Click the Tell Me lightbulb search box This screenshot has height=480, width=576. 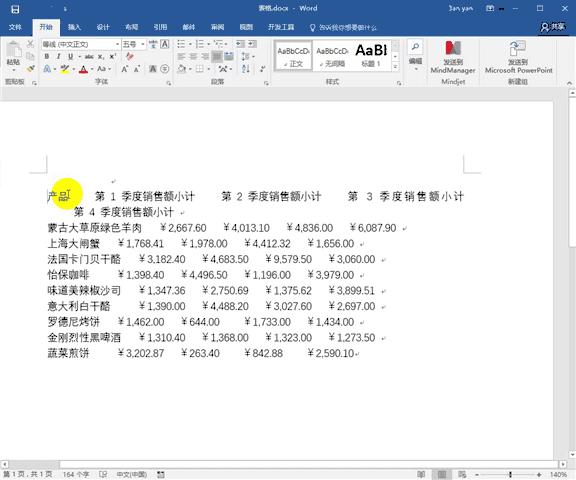pos(343,27)
